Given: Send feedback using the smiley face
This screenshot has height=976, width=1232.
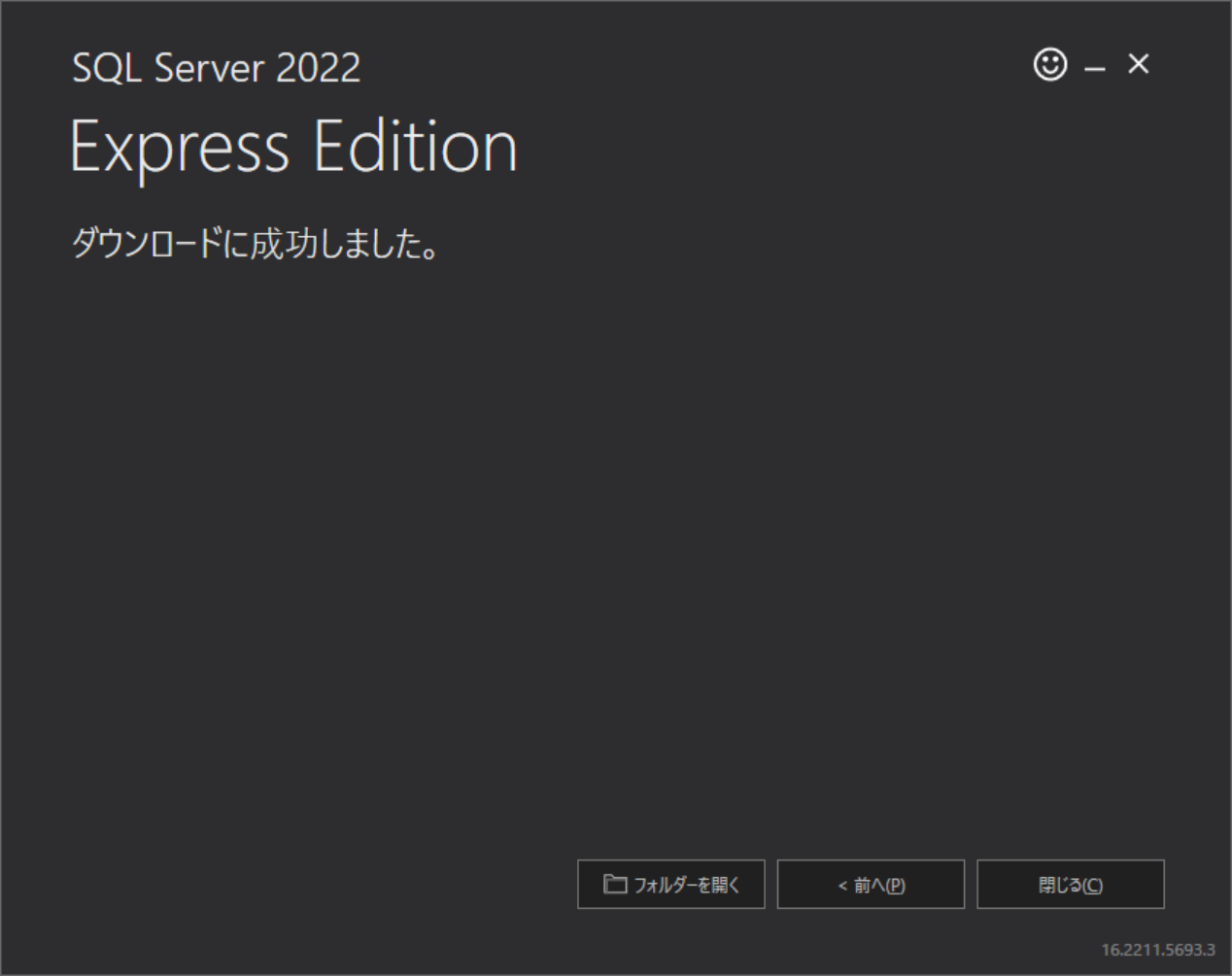Looking at the screenshot, I should pyautogui.click(x=1049, y=65).
